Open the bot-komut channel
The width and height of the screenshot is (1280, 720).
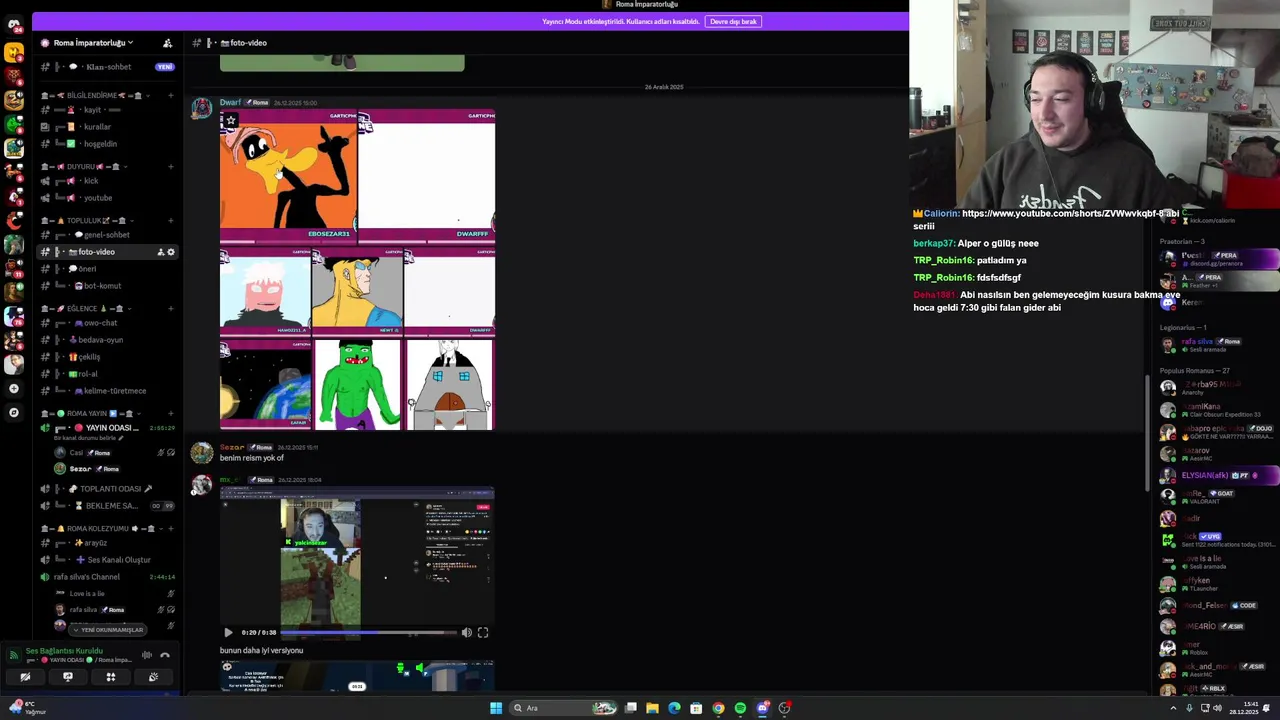(x=108, y=286)
